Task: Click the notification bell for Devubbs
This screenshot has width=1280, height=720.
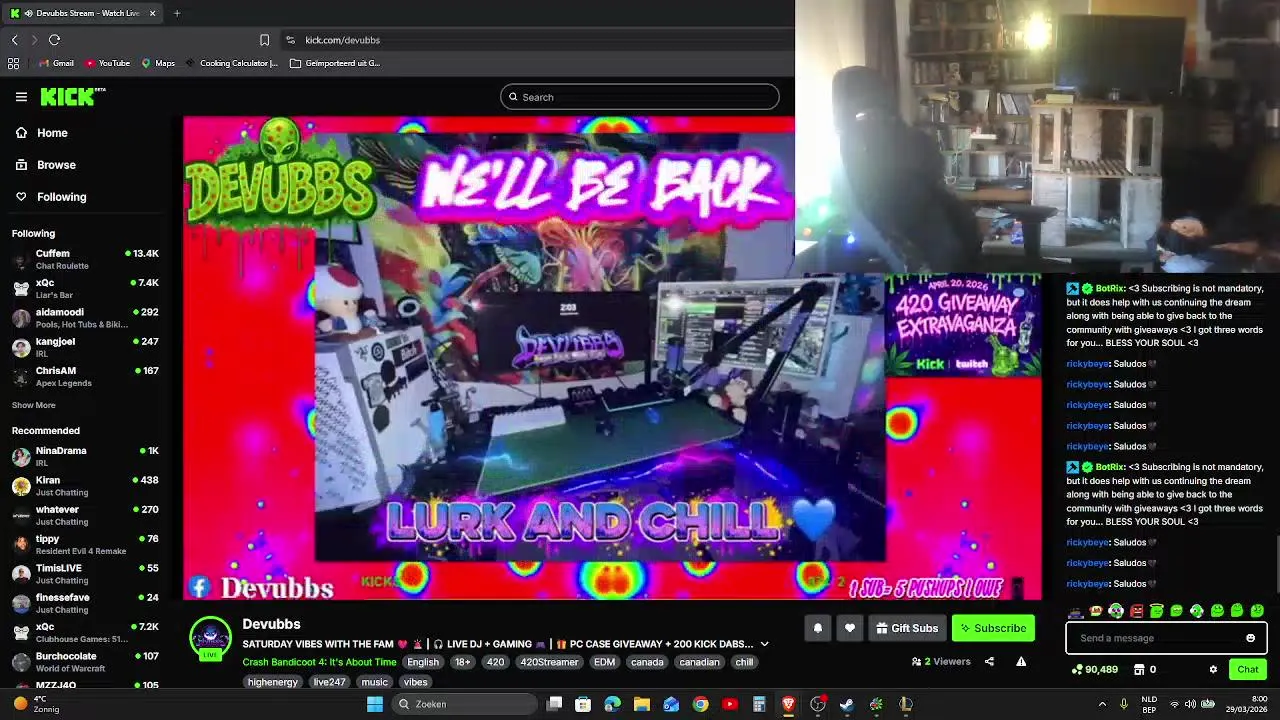Action: point(817,628)
